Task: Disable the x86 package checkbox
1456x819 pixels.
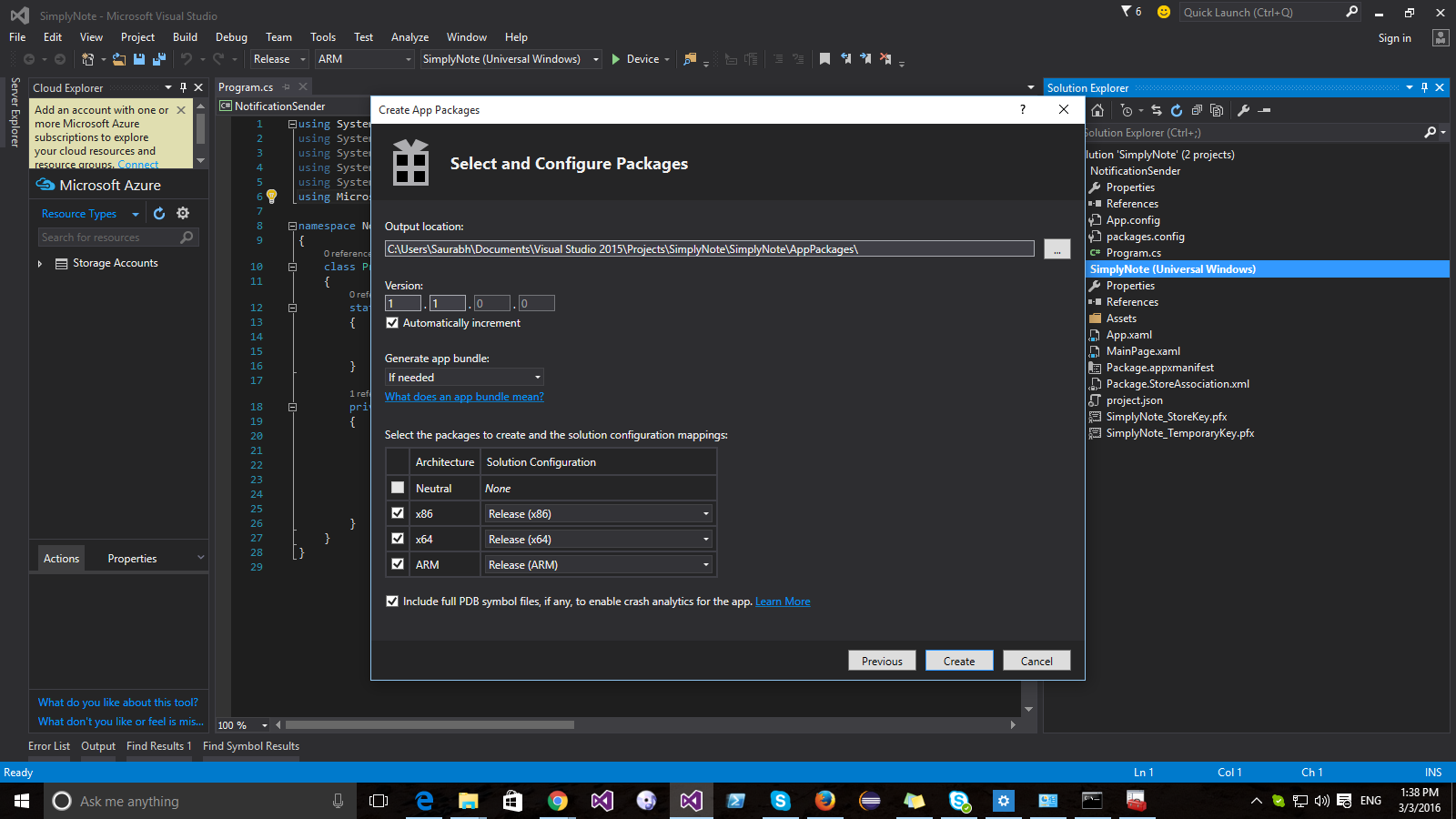Action: [x=397, y=512]
